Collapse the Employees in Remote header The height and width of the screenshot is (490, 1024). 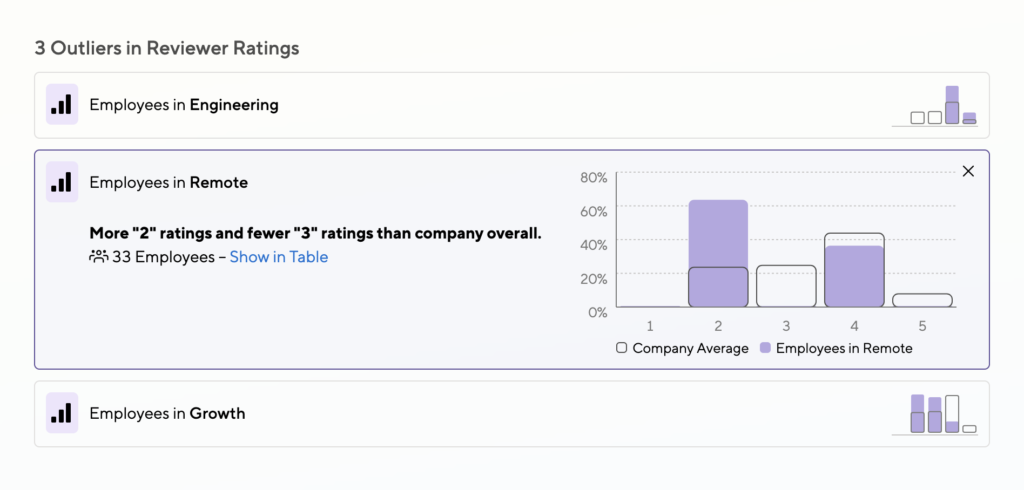coord(168,182)
